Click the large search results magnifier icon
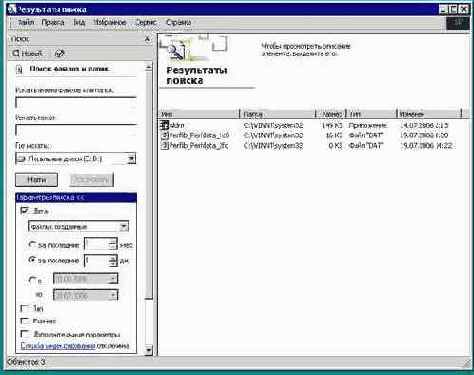 pos(176,52)
